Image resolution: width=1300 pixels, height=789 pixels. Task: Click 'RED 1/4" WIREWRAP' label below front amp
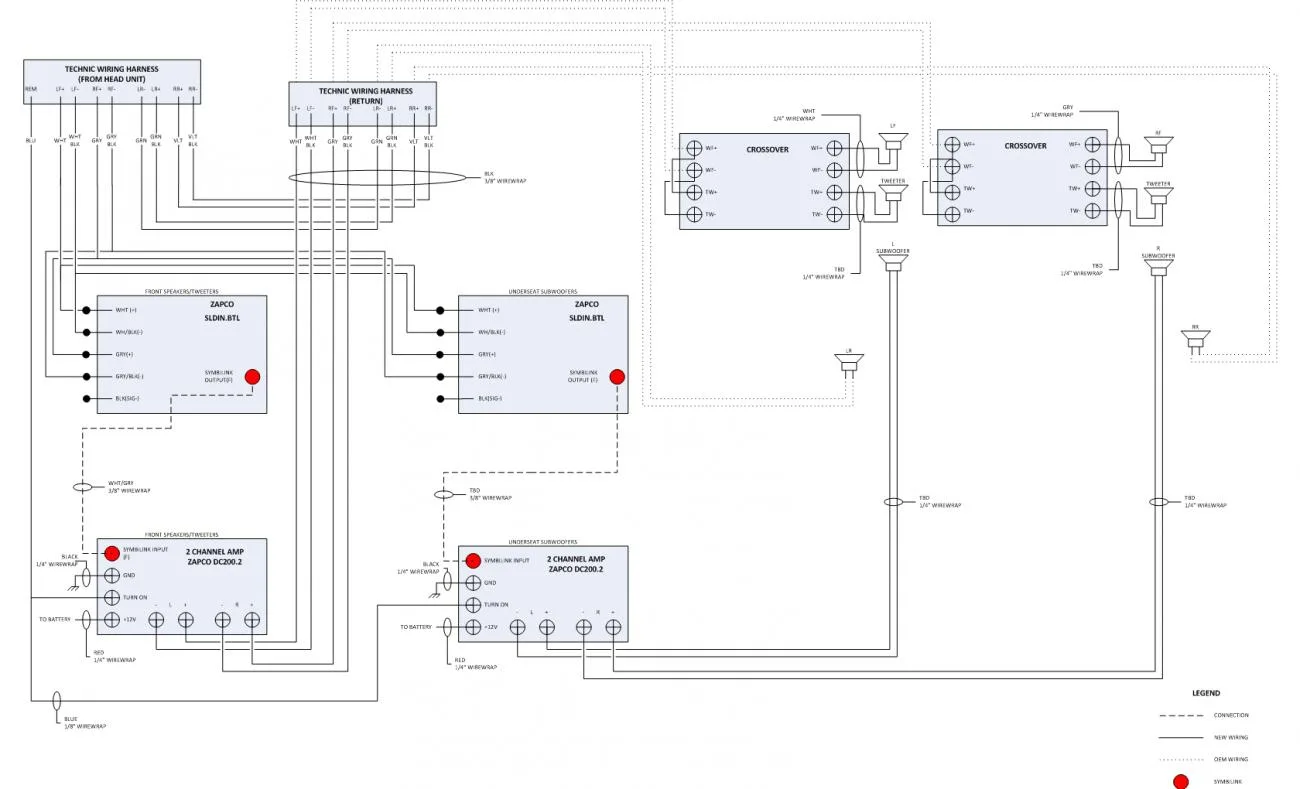coord(114,656)
